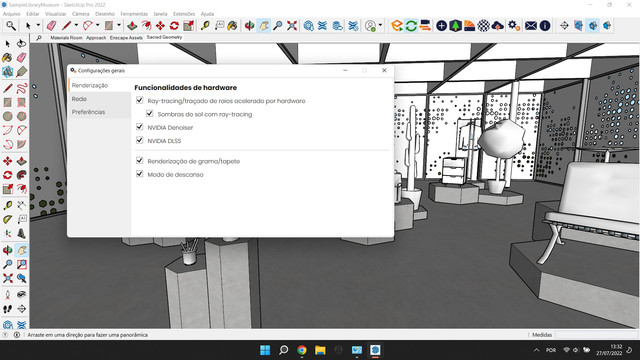Image resolution: width=640 pixels, height=360 pixels.
Task: Activate the Orbit tool in top toolbar
Action: click(249, 26)
